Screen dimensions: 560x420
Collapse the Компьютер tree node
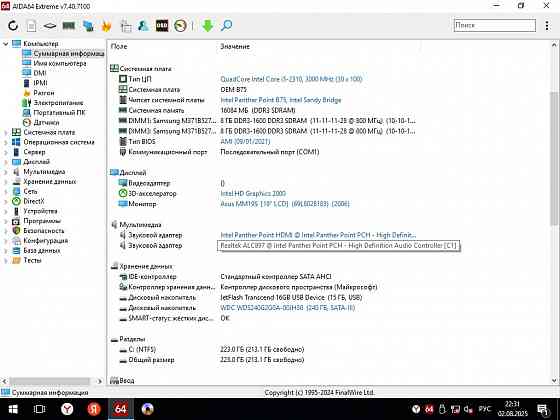tap(5, 44)
